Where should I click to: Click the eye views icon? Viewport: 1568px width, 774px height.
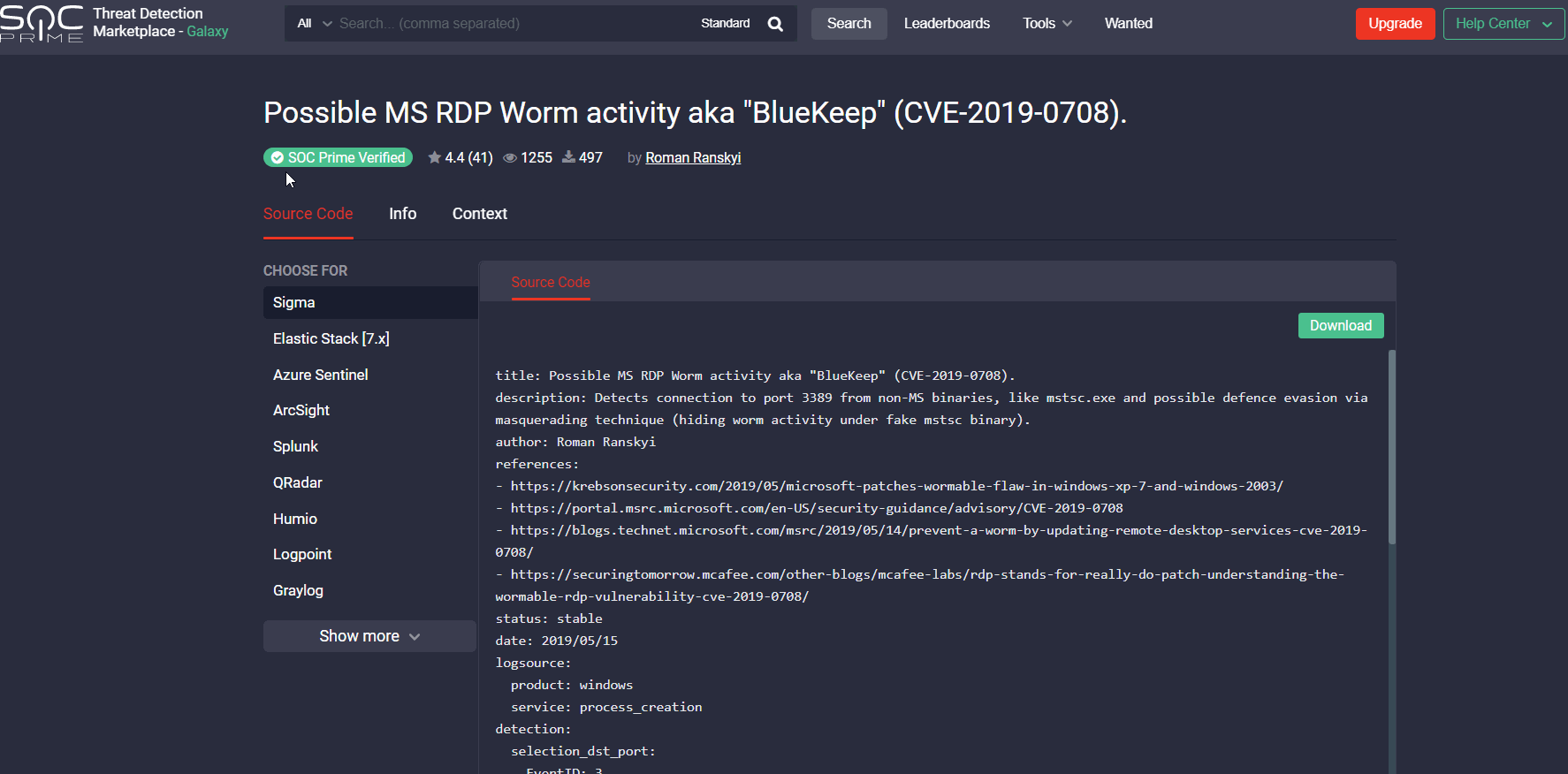(x=510, y=157)
